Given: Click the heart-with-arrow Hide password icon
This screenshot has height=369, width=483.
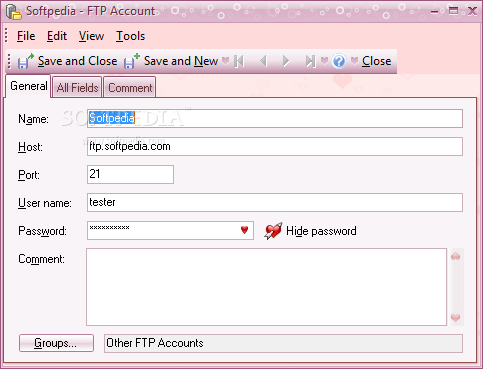Looking at the screenshot, I should [x=273, y=231].
